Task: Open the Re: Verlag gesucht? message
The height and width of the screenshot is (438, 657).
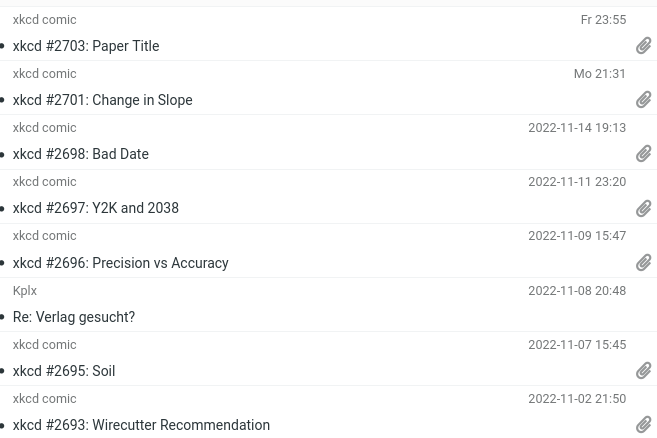Action: [x=74, y=317]
